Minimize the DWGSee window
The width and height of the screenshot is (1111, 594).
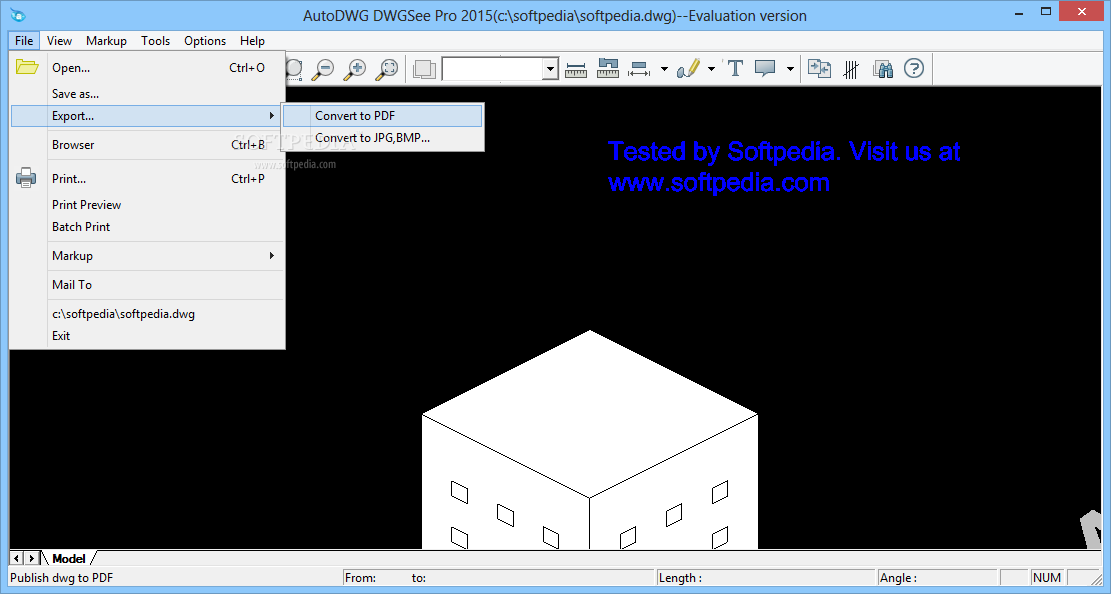click(1019, 12)
